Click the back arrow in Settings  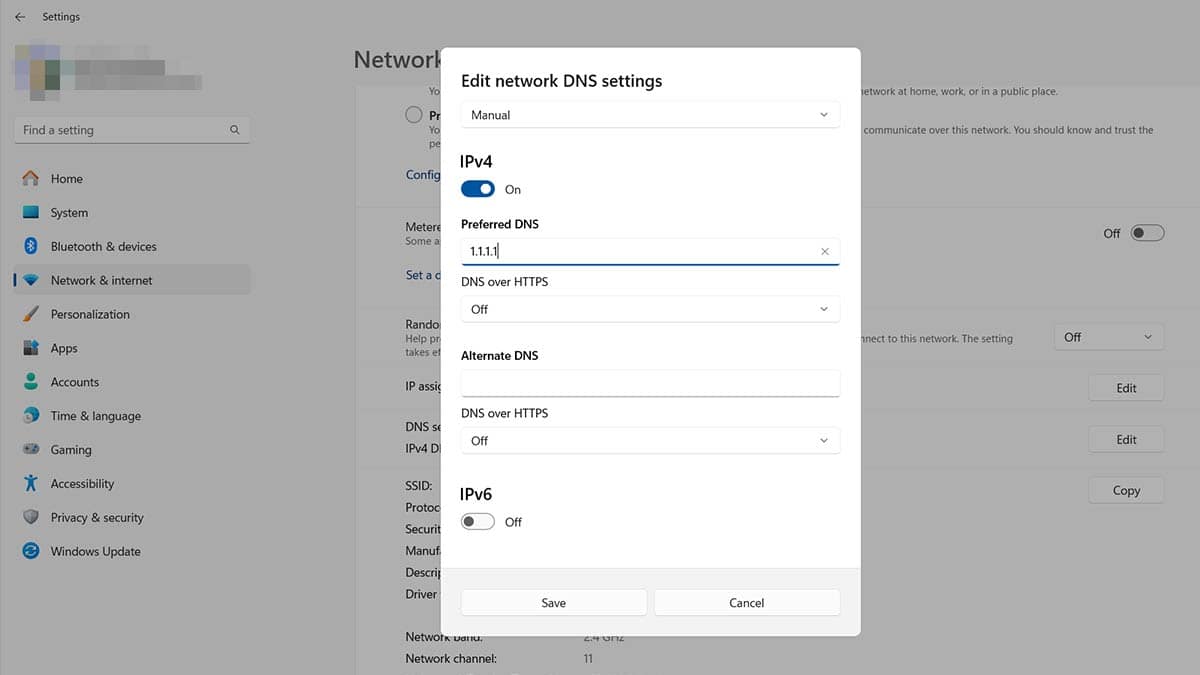20,16
